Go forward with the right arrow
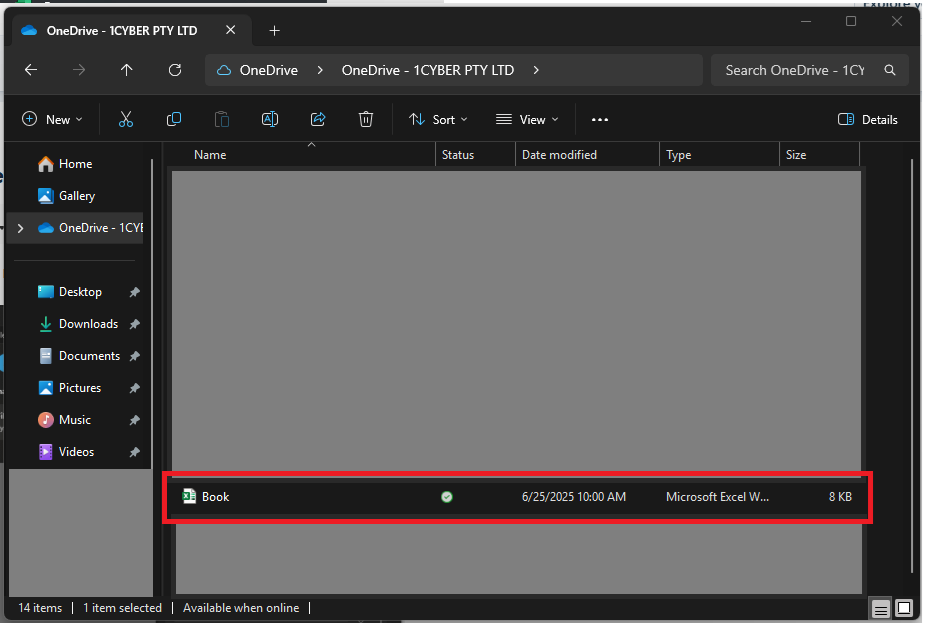 pos(79,70)
